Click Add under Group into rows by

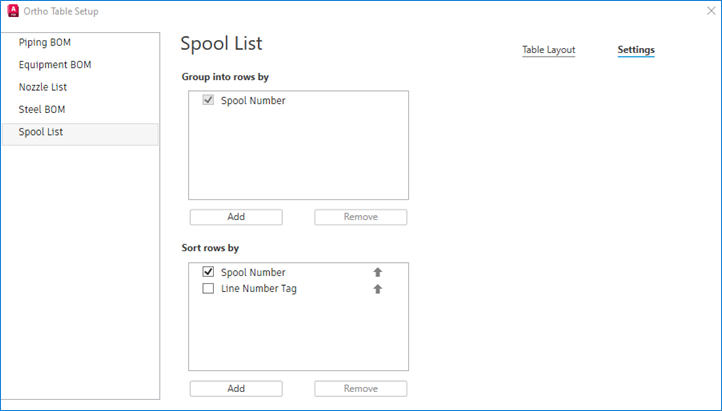[x=236, y=217]
